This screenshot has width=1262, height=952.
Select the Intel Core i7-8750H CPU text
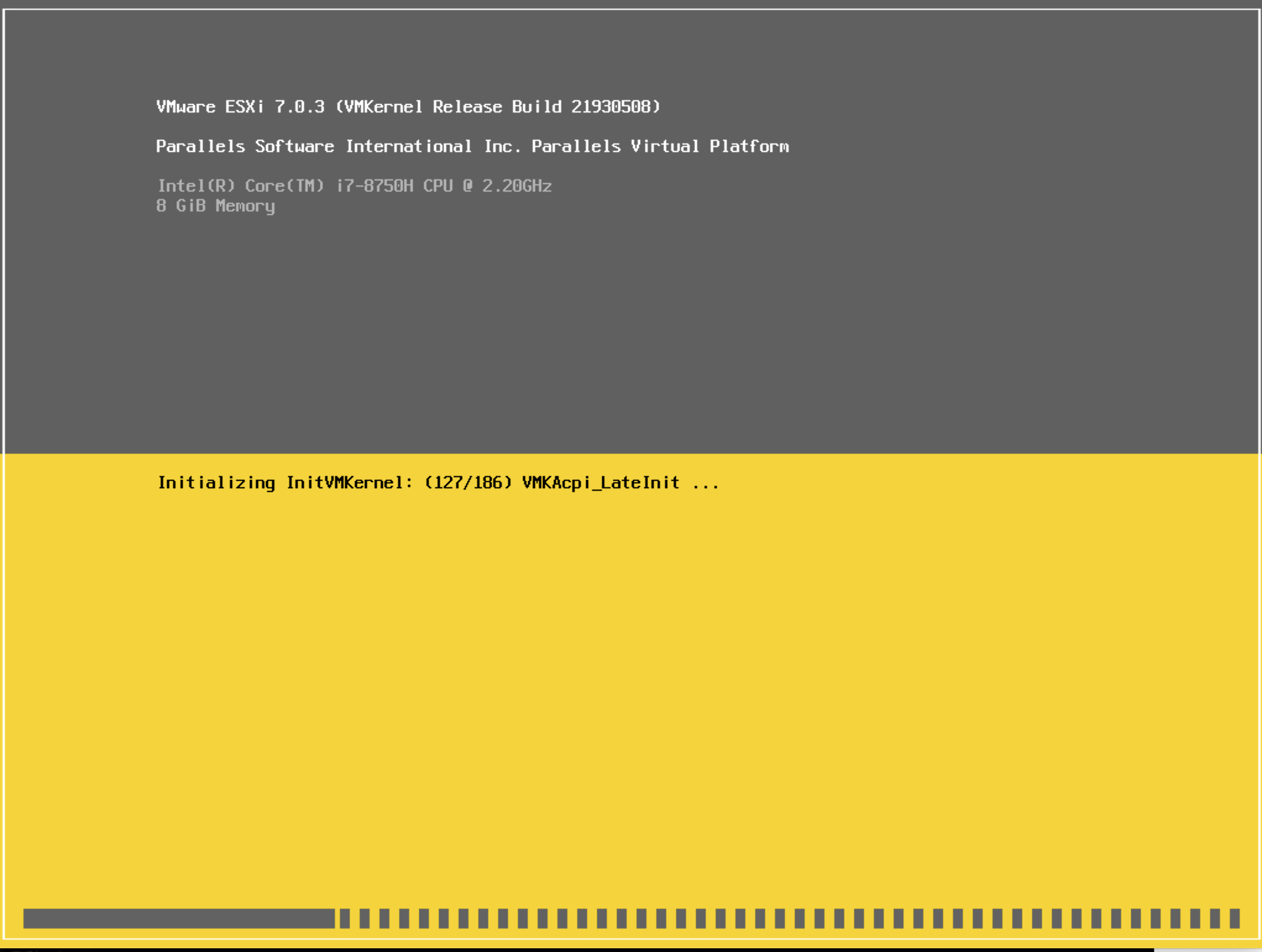click(354, 186)
